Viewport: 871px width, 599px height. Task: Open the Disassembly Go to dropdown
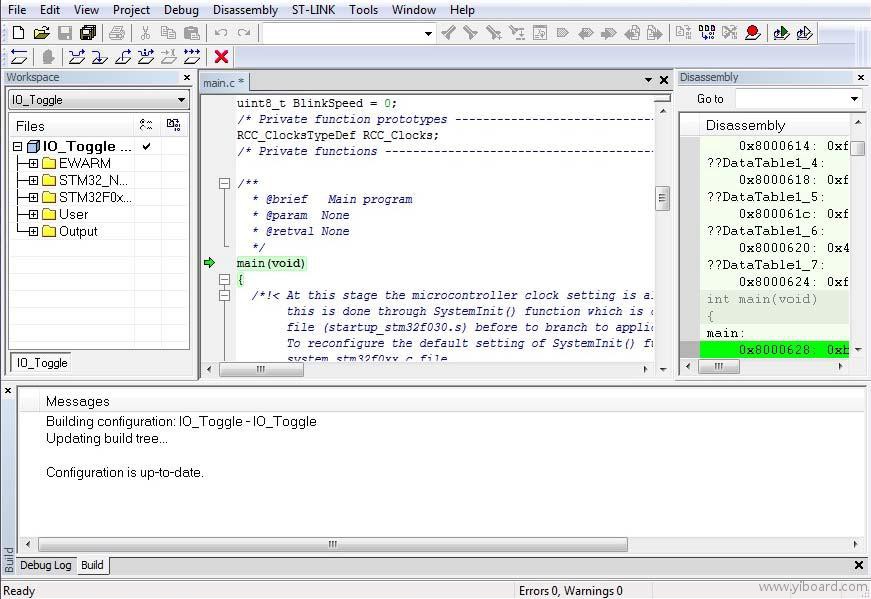pos(854,99)
